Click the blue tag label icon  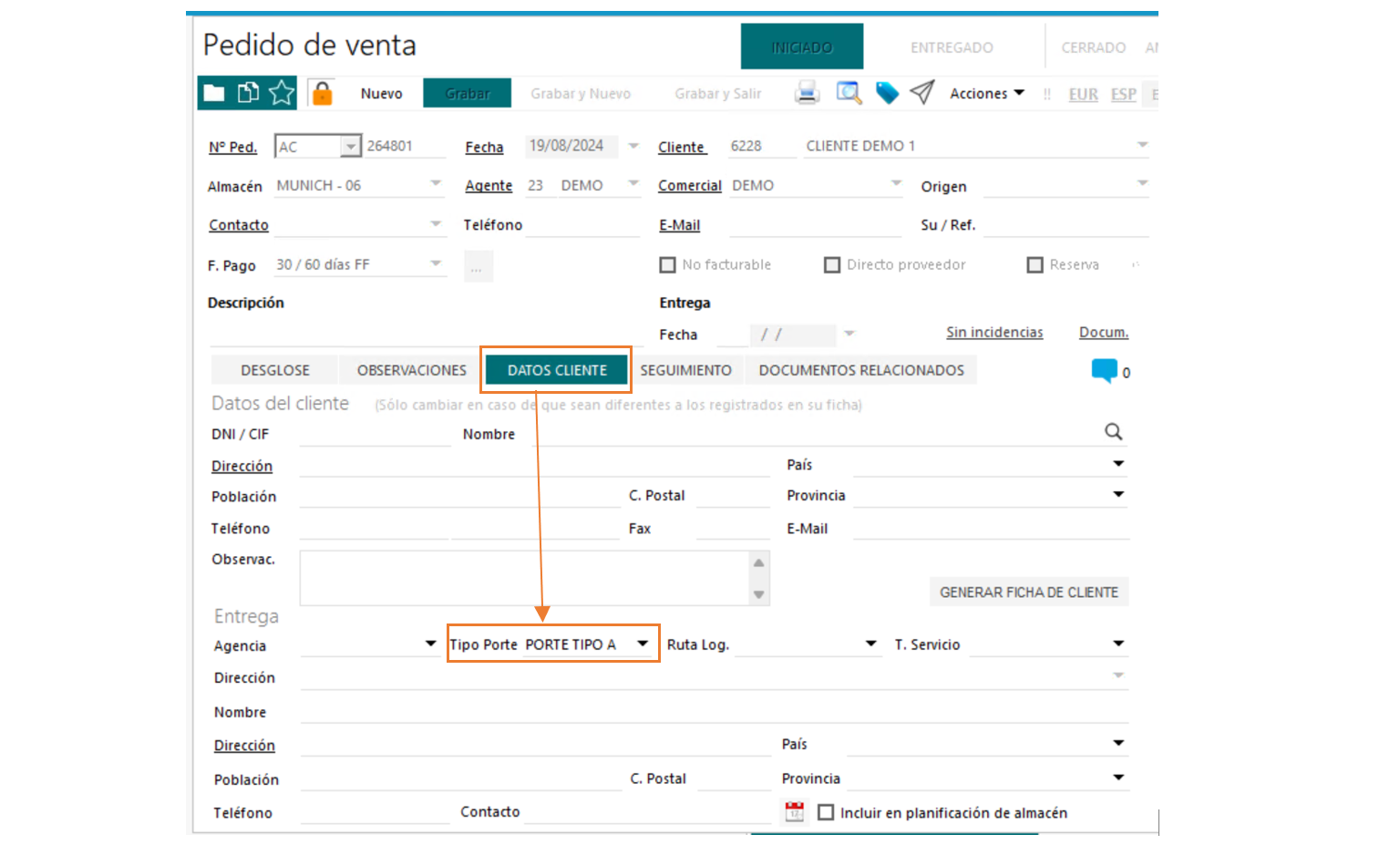[x=887, y=93]
